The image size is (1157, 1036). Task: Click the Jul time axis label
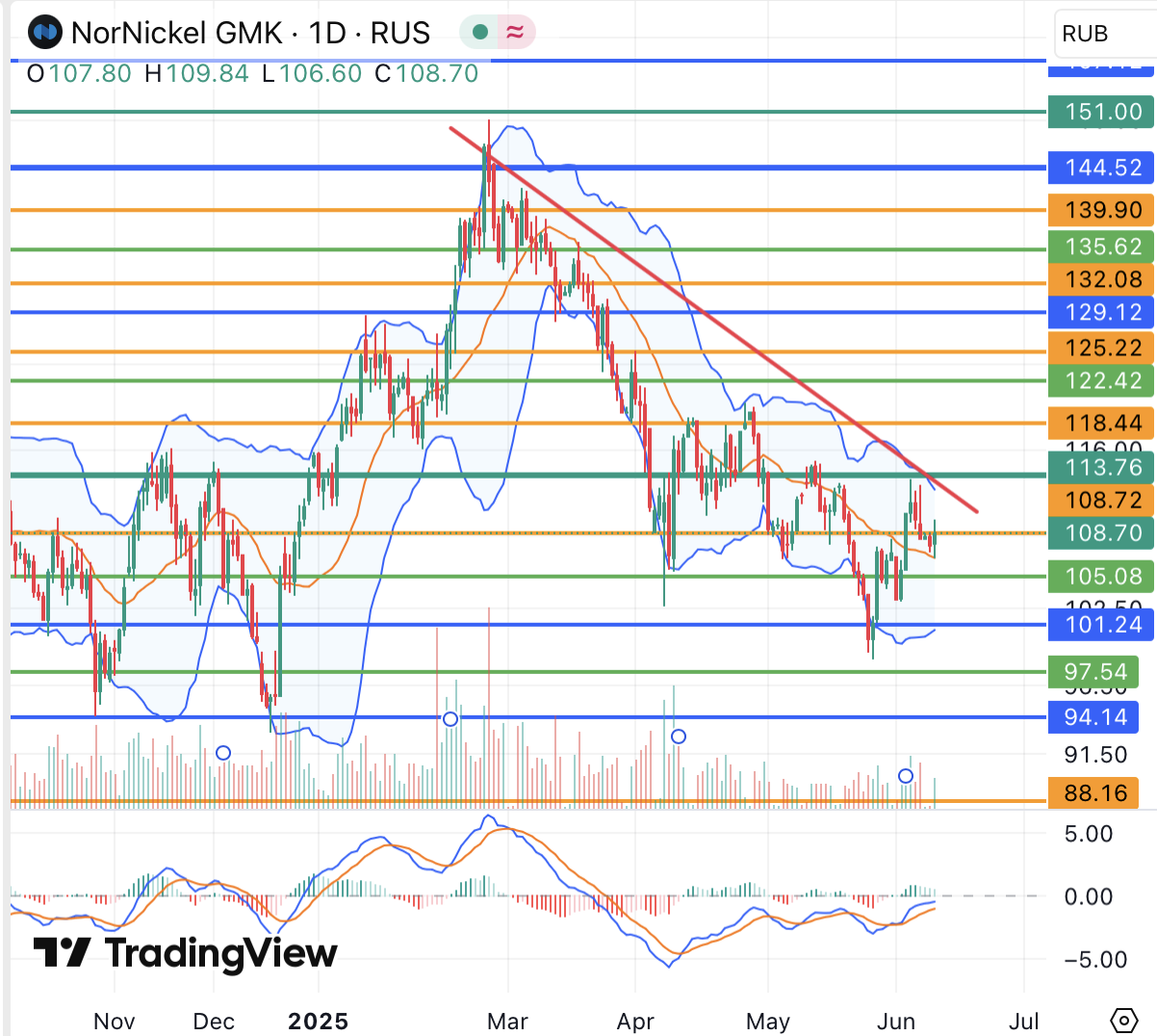pyautogui.click(x=1024, y=1022)
